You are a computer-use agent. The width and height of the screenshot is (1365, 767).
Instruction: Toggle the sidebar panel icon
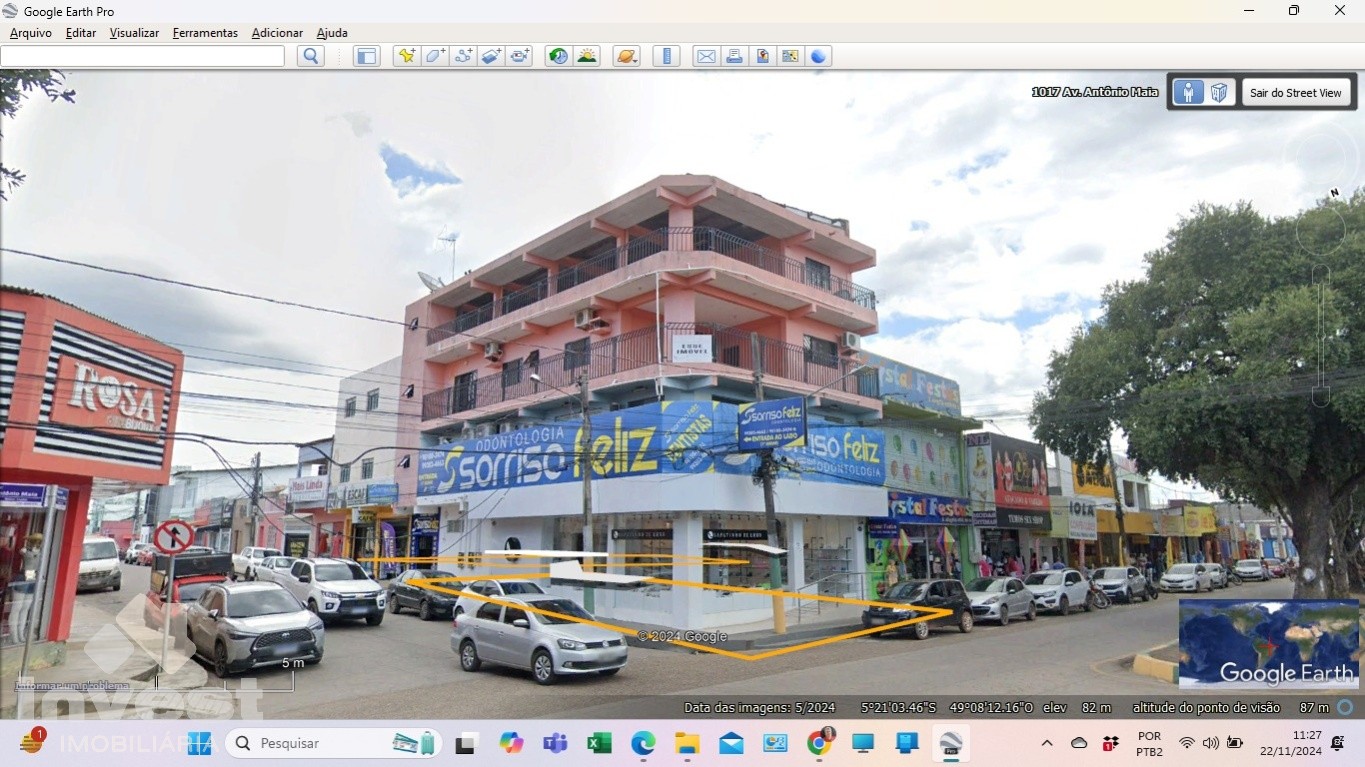(x=367, y=56)
